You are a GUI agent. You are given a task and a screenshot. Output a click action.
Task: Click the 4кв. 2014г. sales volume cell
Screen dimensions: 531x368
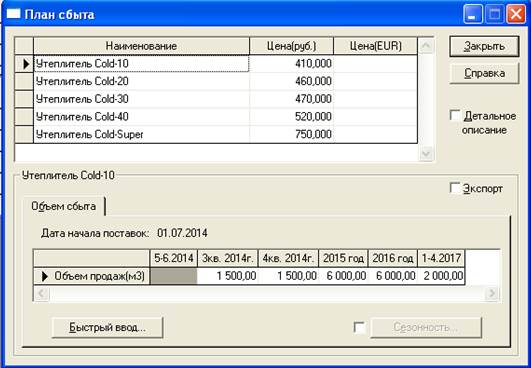click(x=288, y=276)
